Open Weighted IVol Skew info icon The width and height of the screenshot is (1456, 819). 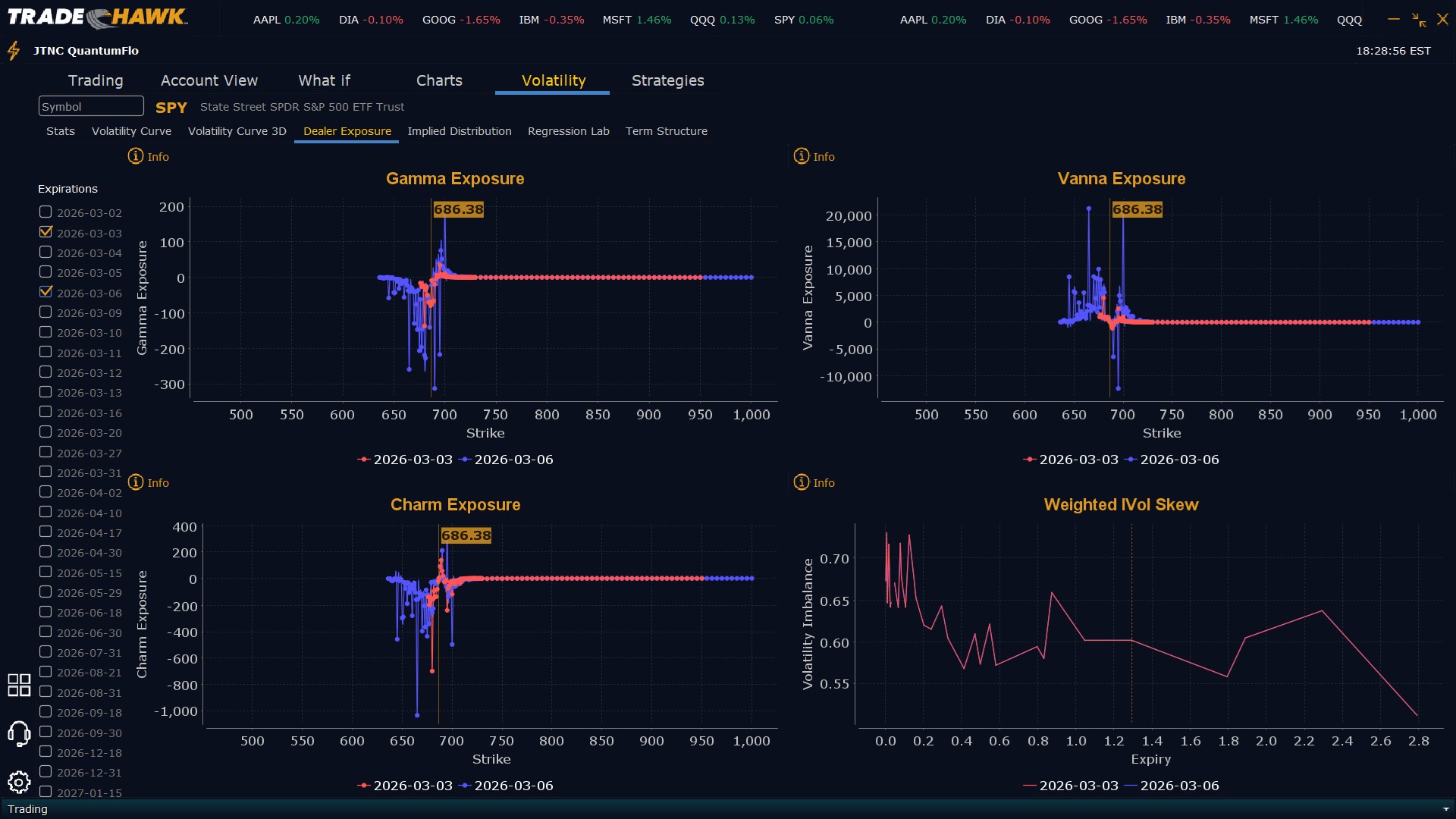point(802,482)
